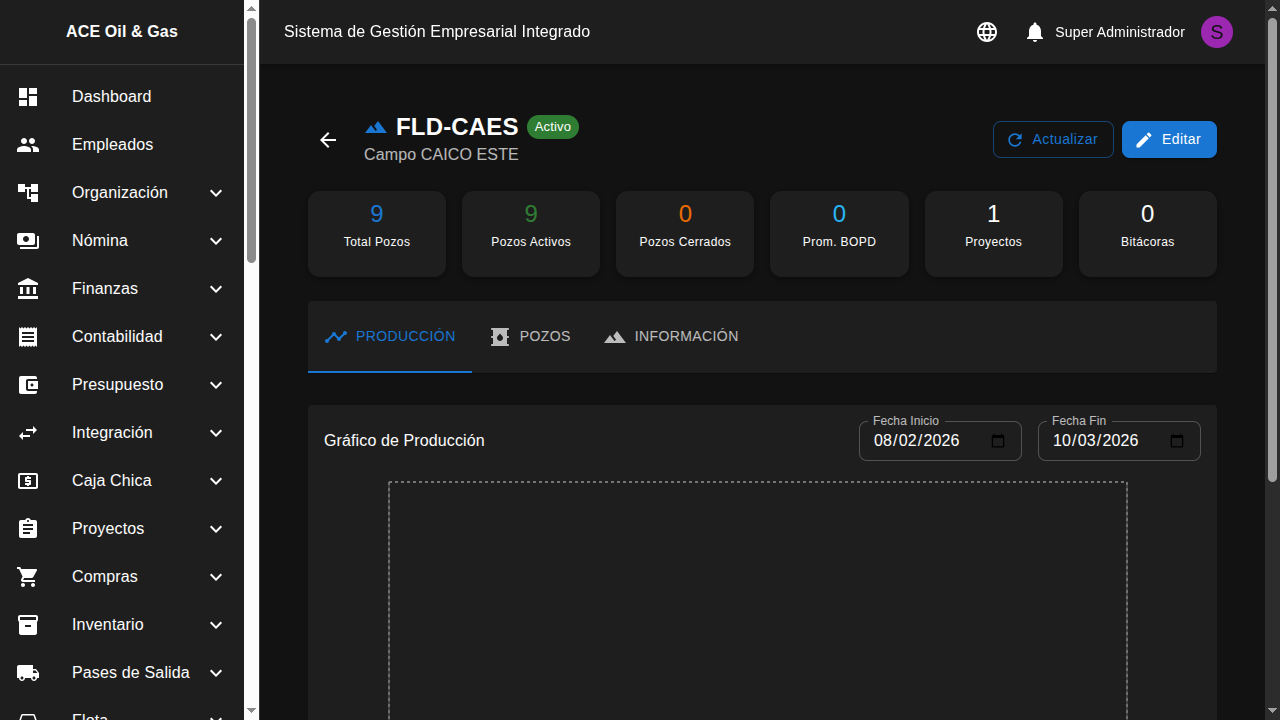1280x720 pixels.
Task: Click the Finanzas bank icon
Action: 28,289
